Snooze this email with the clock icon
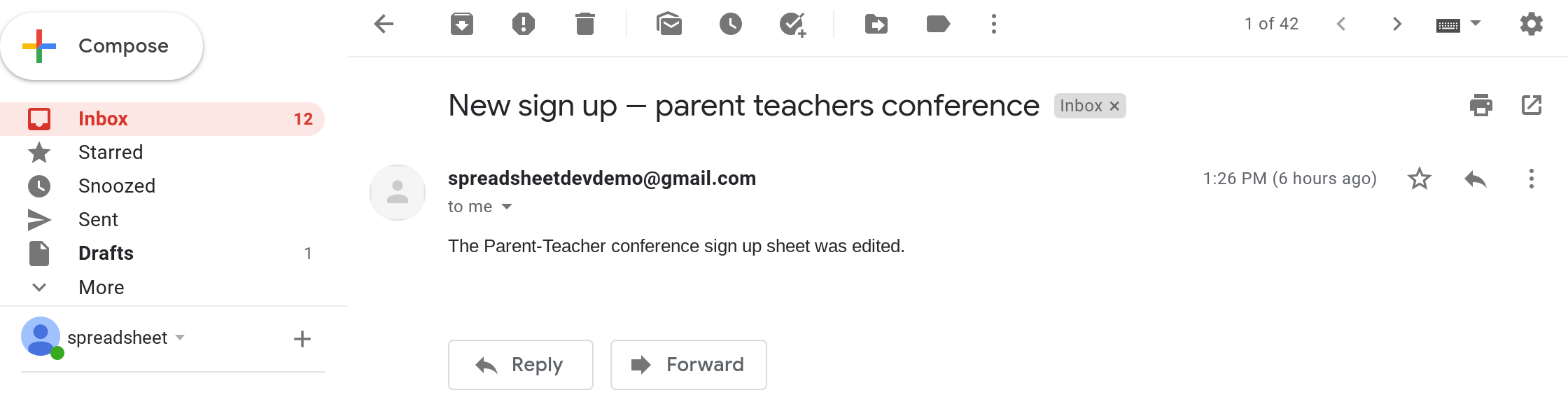Viewport: 1568px width, 409px height. point(730,25)
